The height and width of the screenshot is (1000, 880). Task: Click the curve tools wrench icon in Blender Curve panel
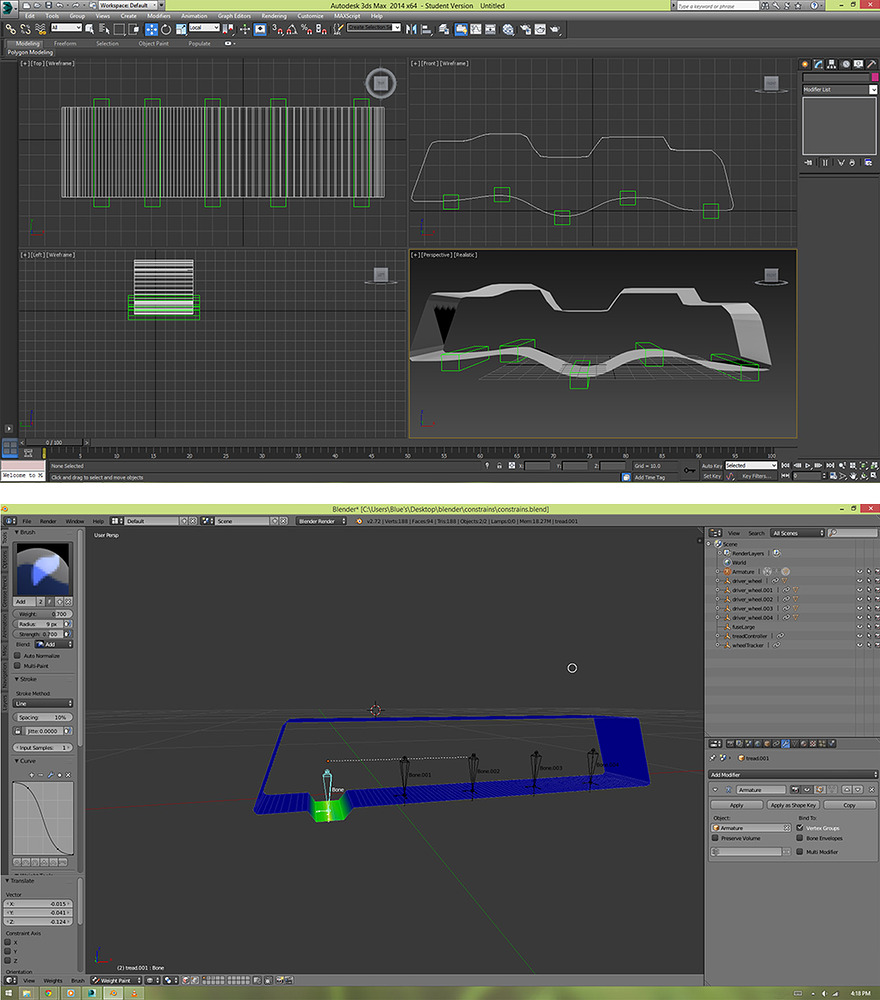[50, 775]
